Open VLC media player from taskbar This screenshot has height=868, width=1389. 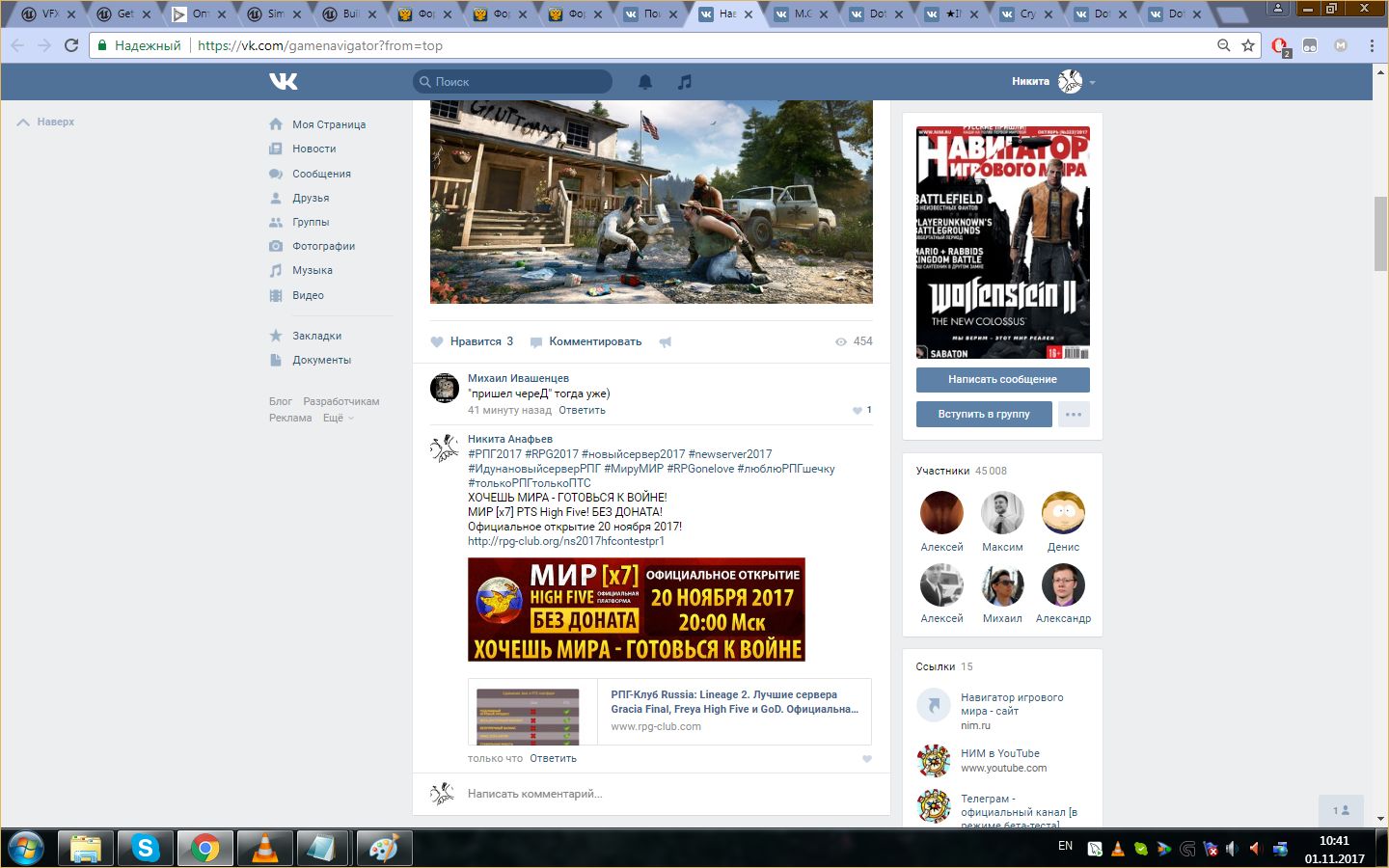pos(263,848)
